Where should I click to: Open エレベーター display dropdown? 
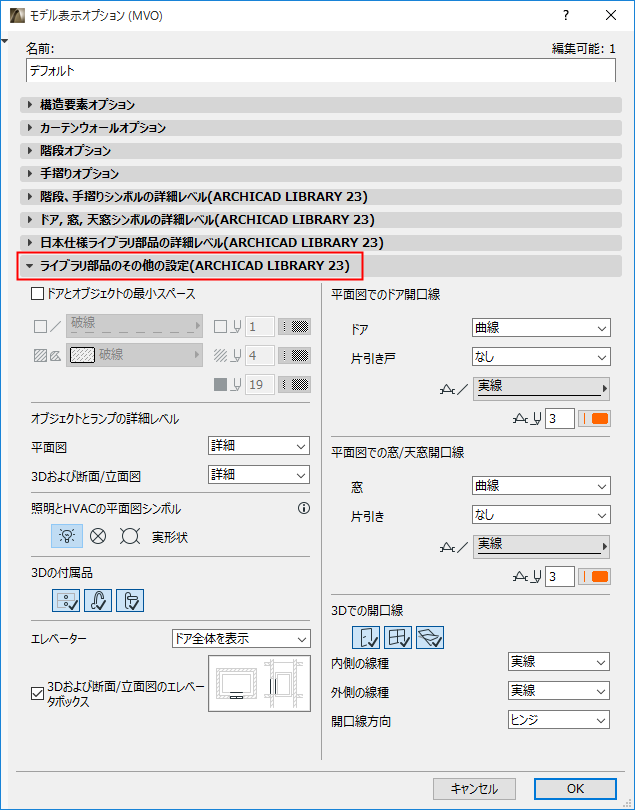tap(241, 638)
